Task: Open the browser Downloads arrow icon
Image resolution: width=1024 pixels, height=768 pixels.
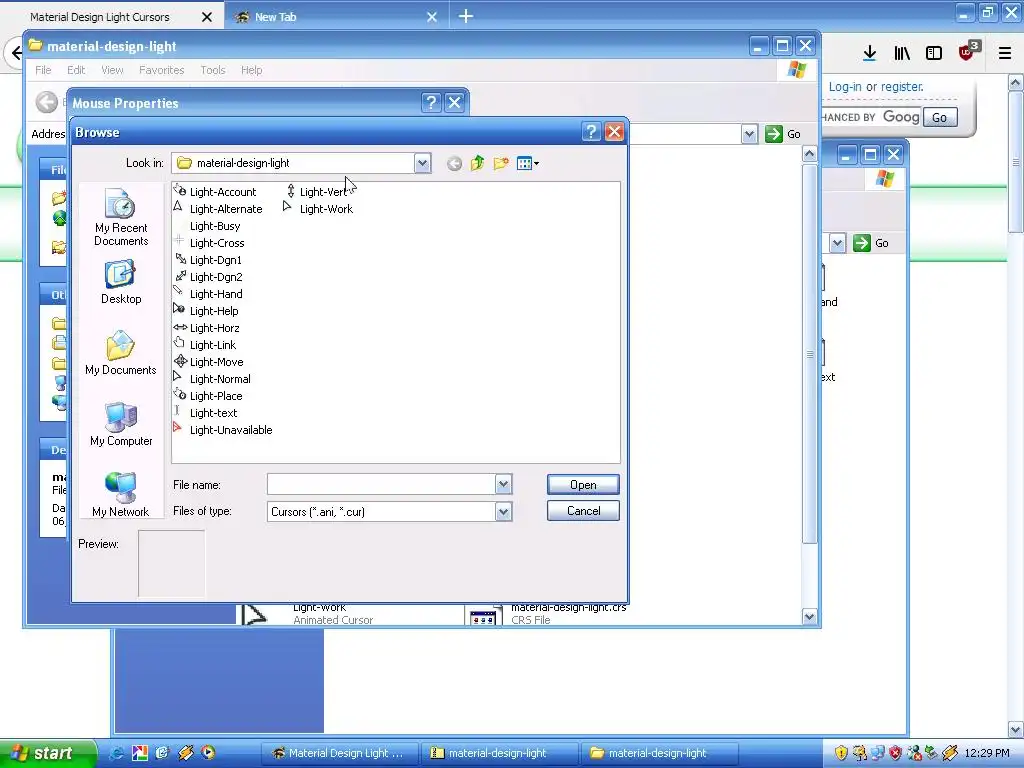Action: [869, 54]
